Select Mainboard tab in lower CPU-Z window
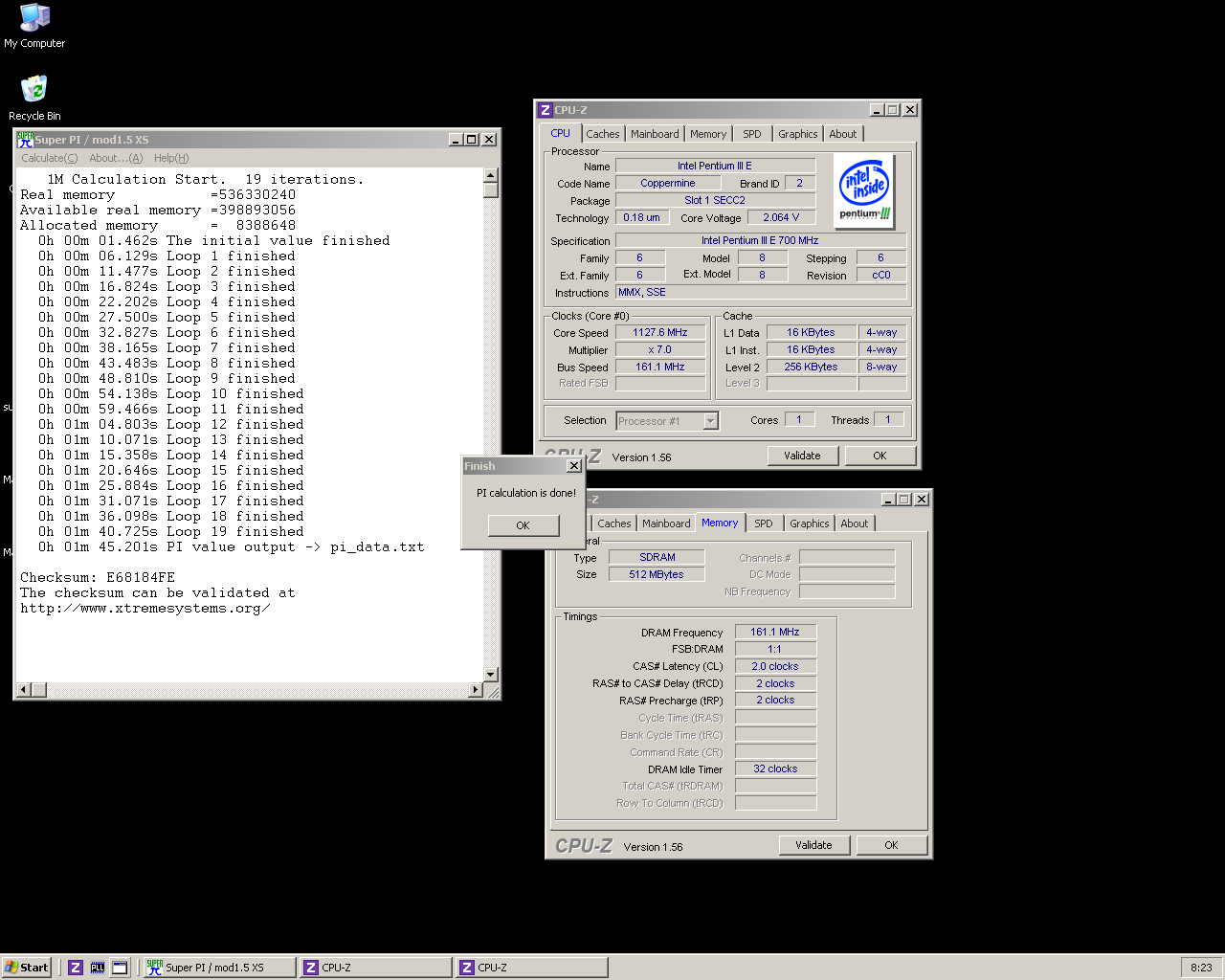 tap(666, 523)
